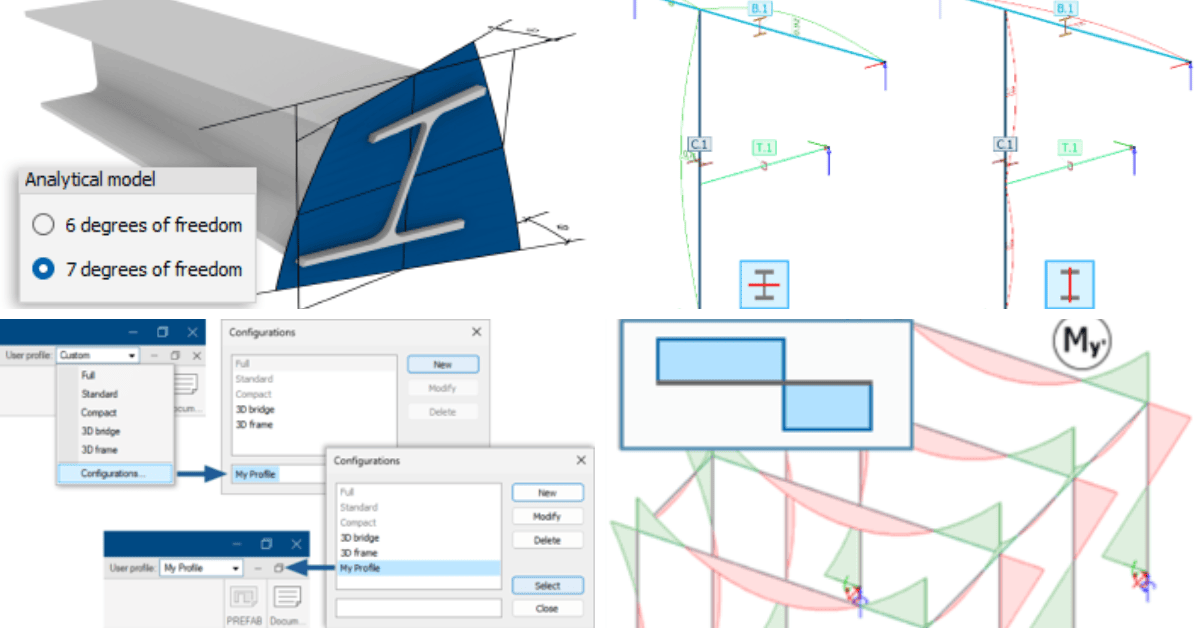Select the I-beam icon with vertical red axis

click(x=1069, y=284)
